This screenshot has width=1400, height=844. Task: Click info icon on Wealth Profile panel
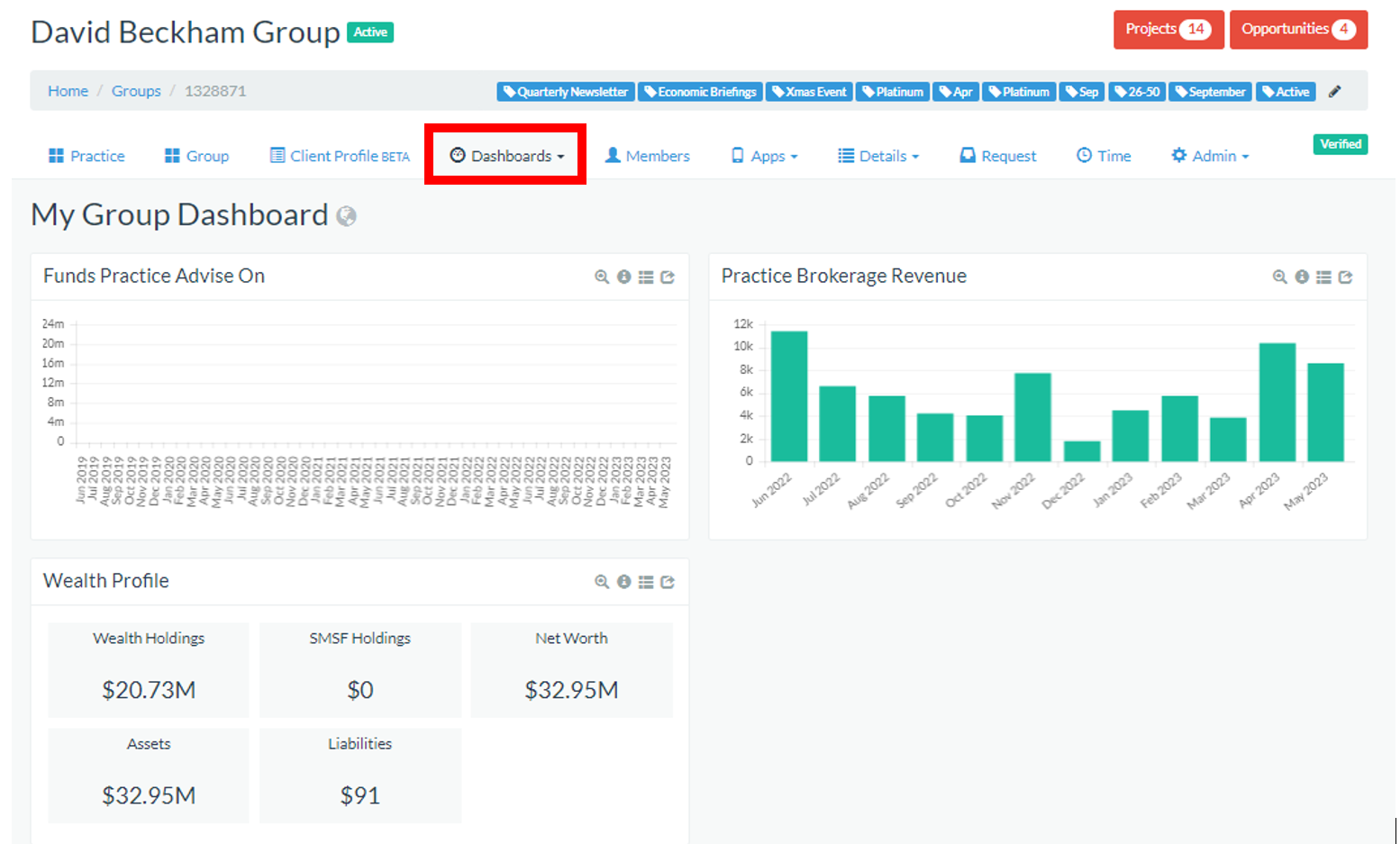click(623, 583)
